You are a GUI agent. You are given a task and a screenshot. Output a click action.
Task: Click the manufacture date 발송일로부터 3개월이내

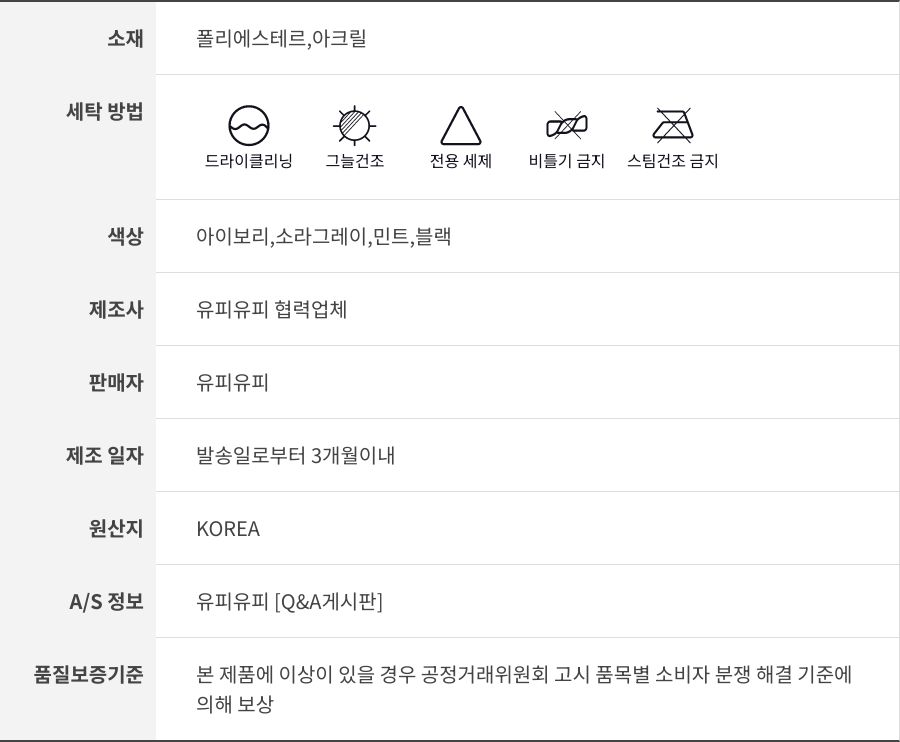tap(296, 456)
